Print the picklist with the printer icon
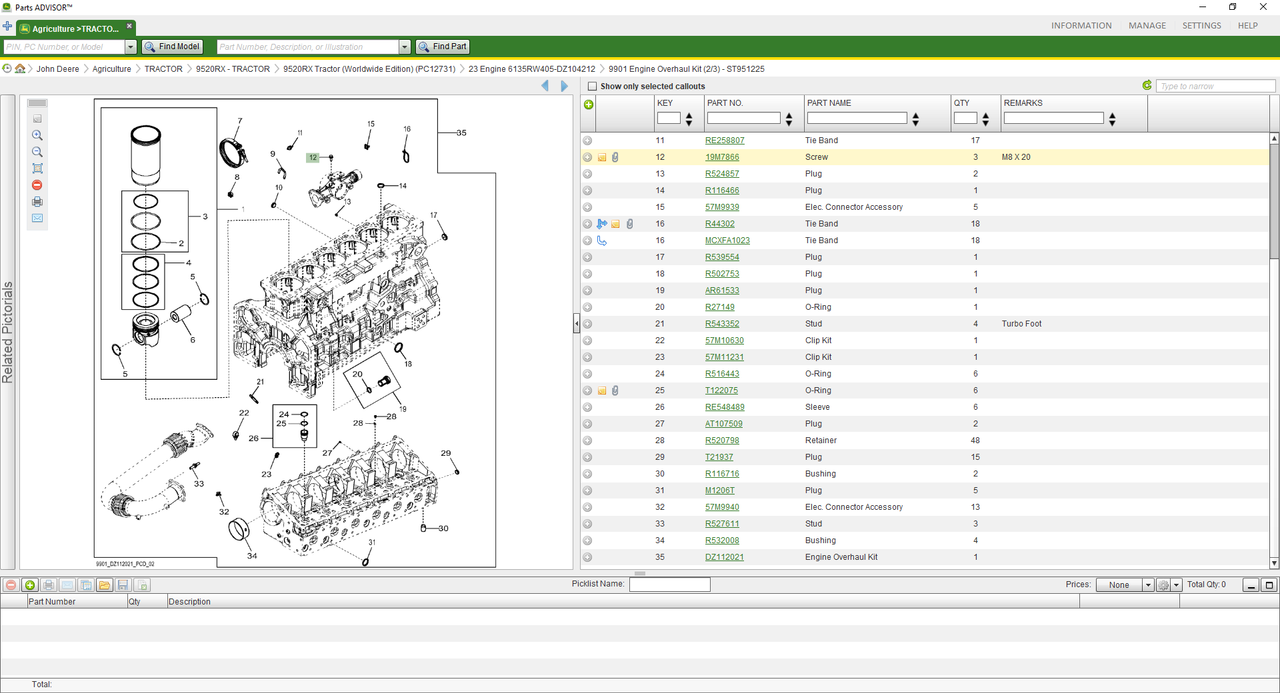Screen dimensions: 1280x693 pos(48,585)
